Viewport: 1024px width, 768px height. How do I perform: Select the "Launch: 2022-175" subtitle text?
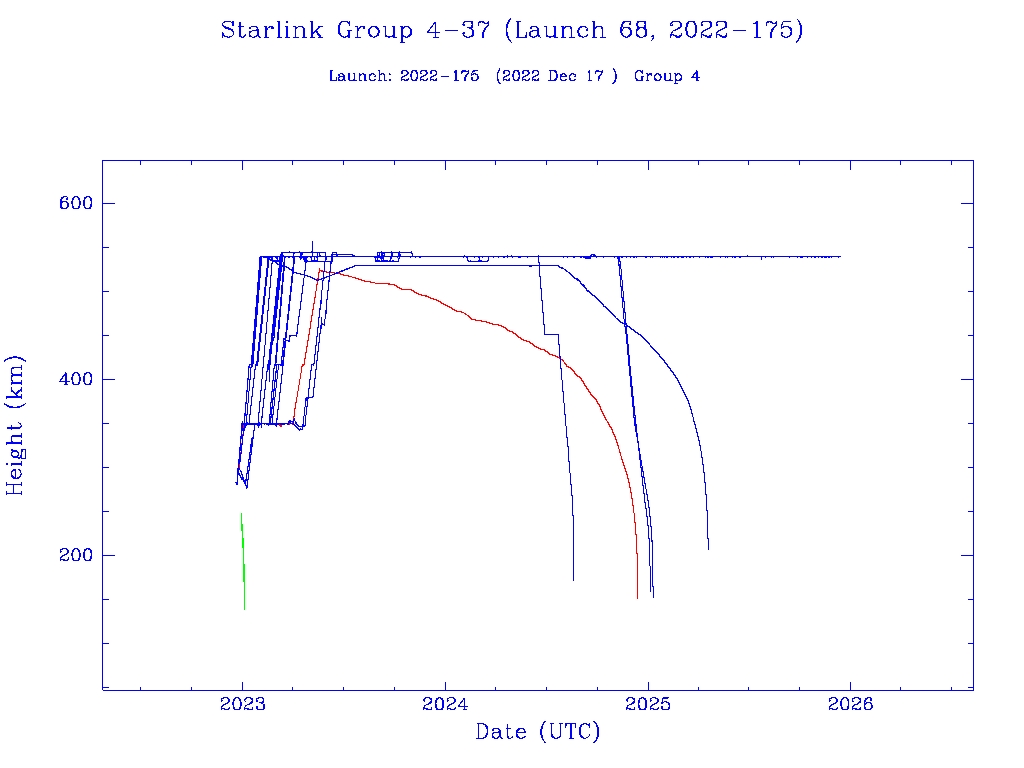tap(404, 76)
